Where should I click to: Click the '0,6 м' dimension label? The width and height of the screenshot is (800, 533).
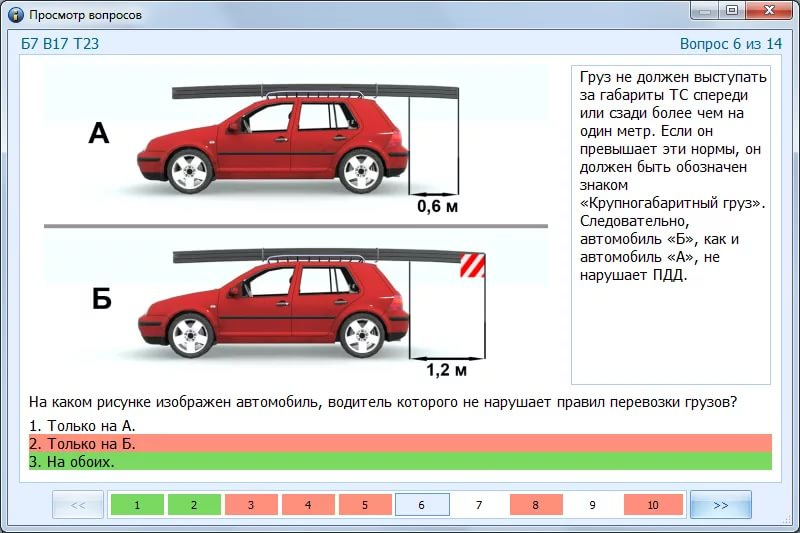pos(437,206)
